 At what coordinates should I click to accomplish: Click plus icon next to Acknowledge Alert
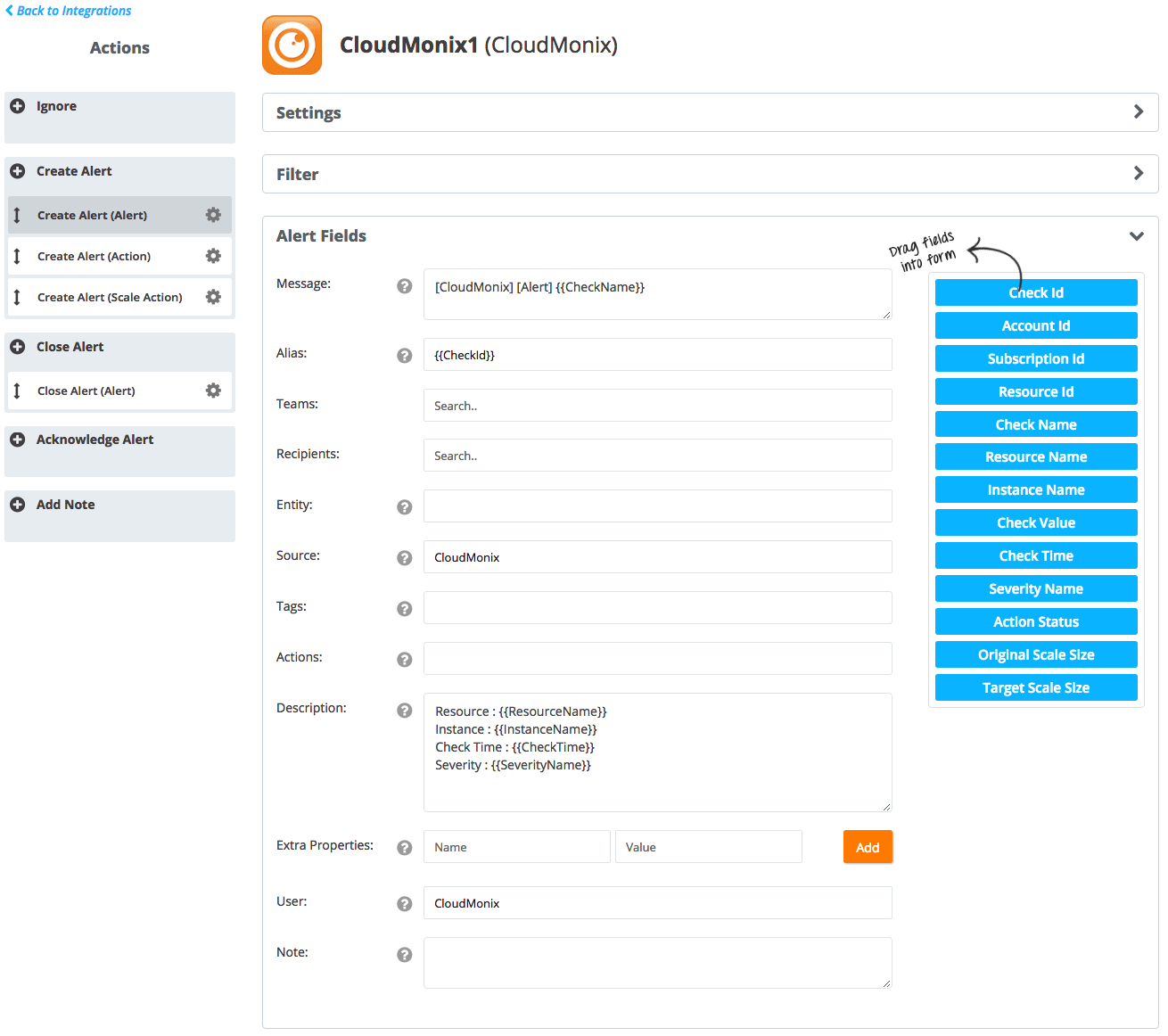(17, 440)
